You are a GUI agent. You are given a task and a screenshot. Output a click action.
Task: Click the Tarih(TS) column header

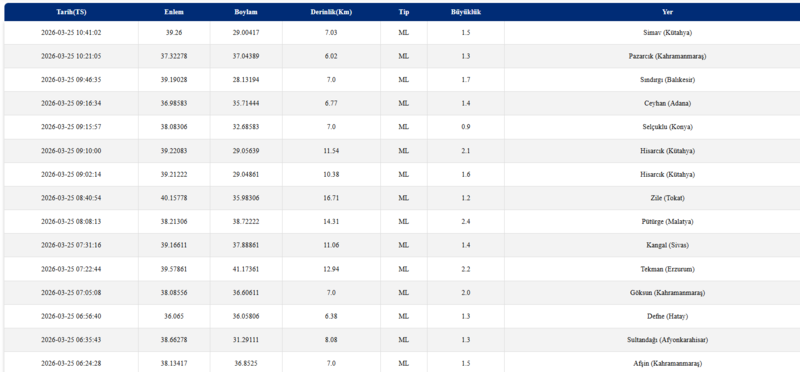point(71,12)
